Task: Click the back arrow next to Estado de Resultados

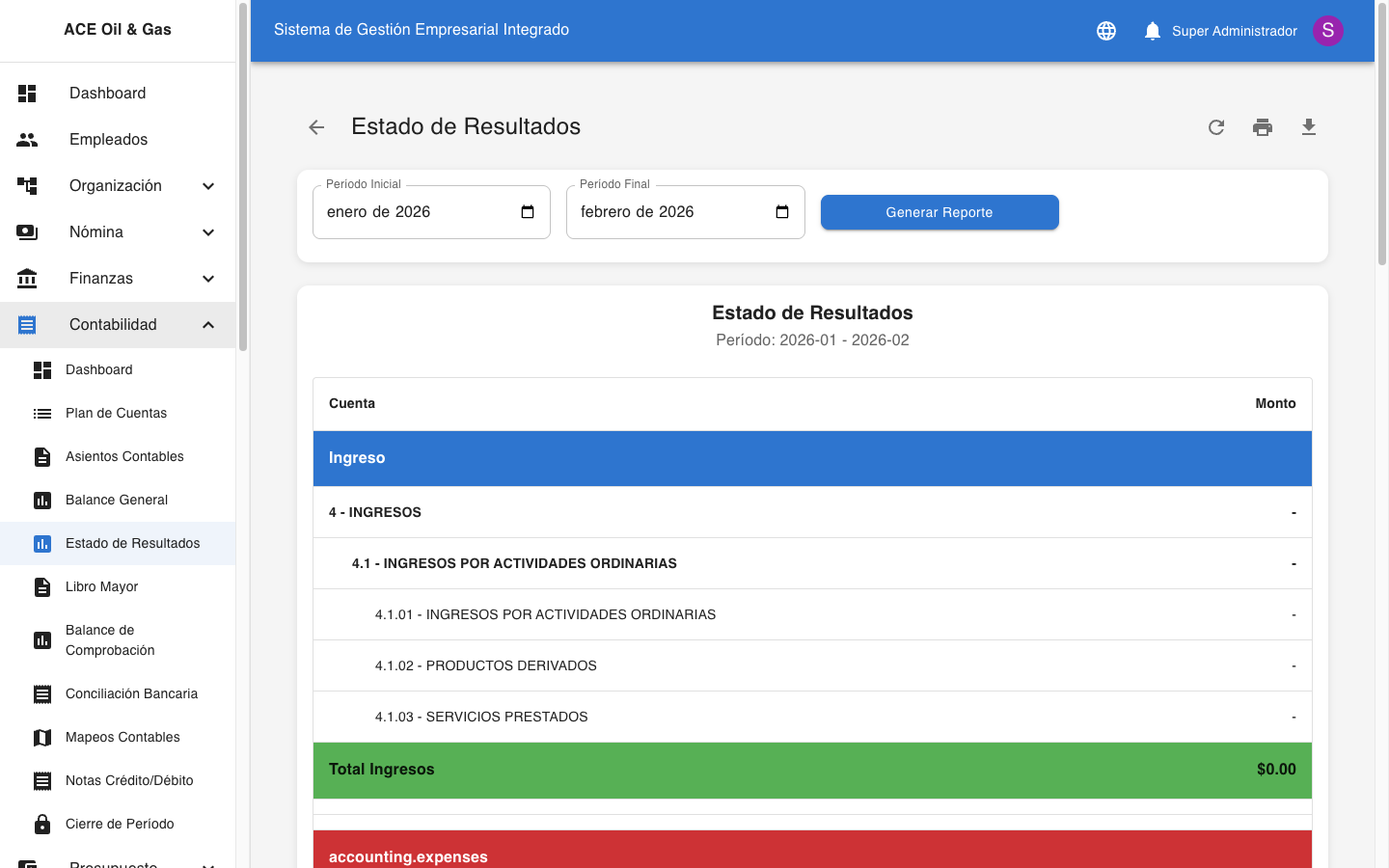Action: (316, 126)
